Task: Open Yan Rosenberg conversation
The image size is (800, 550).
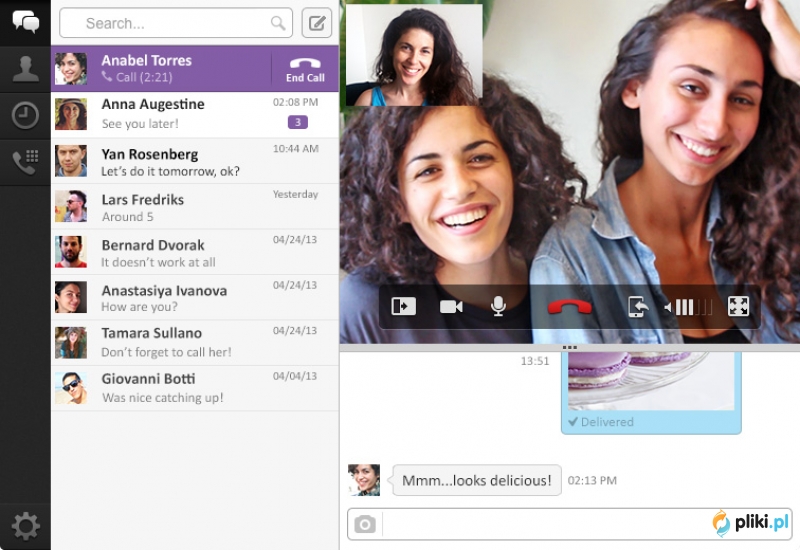Action: point(195,161)
